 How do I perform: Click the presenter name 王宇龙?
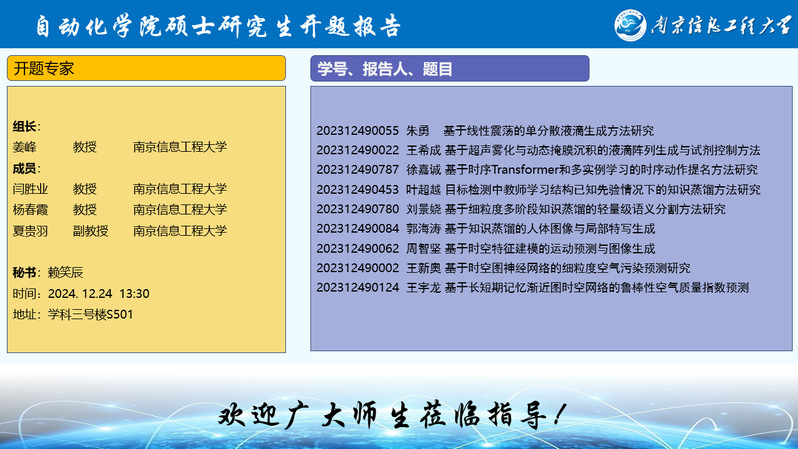(x=423, y=288)
